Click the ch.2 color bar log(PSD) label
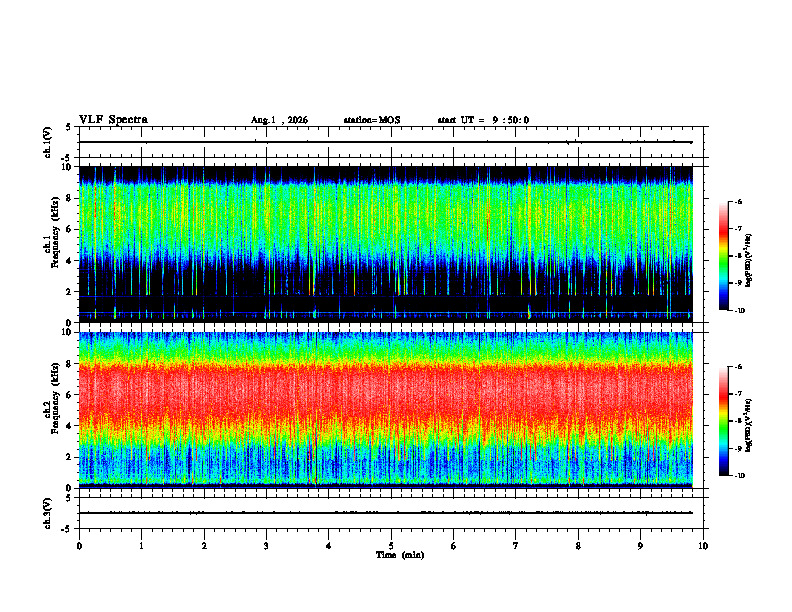This screenshot has width=792, height=612. point(749,426)
